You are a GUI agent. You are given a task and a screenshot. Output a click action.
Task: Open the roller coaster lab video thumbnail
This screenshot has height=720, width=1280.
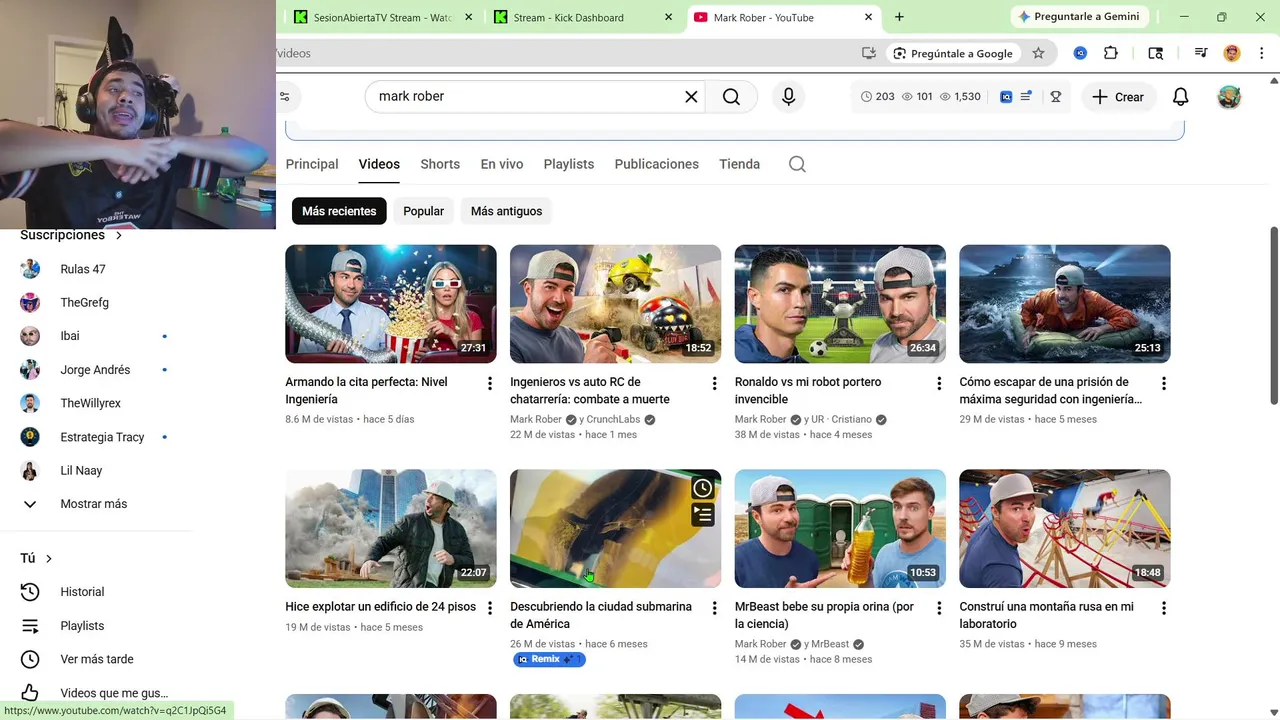1065,529
